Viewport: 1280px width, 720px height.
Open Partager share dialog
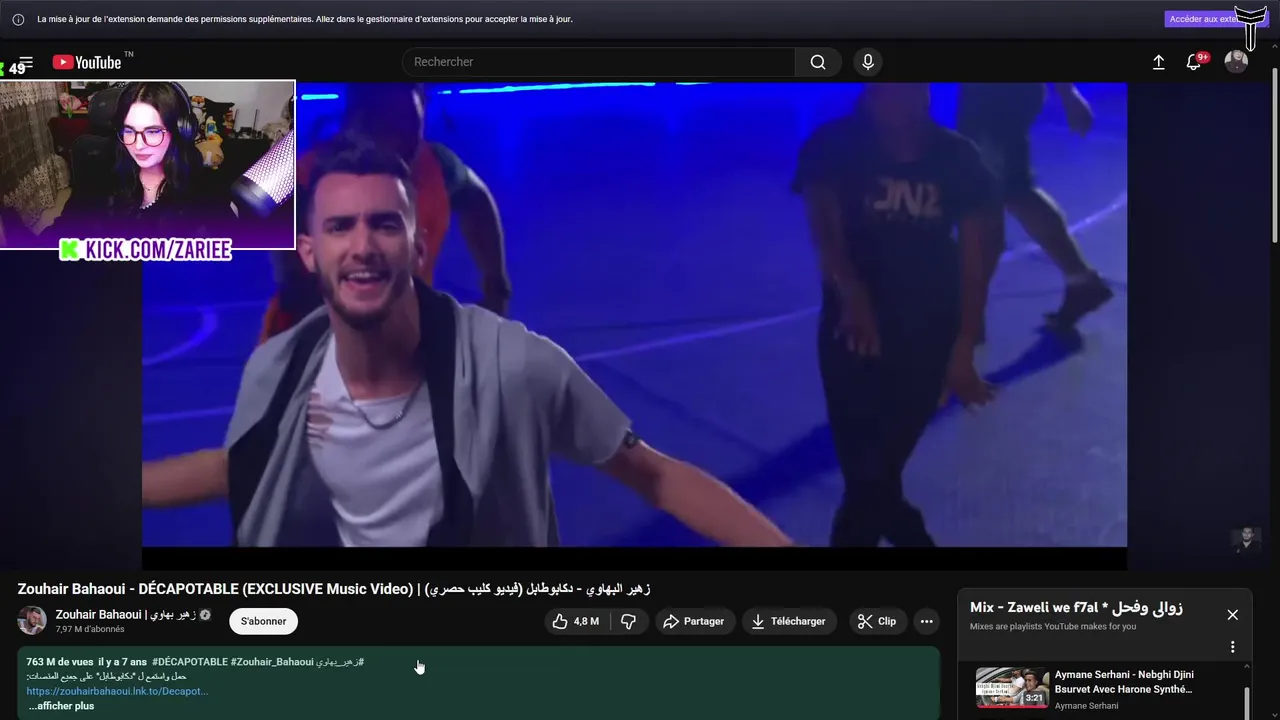coord(694,621)
